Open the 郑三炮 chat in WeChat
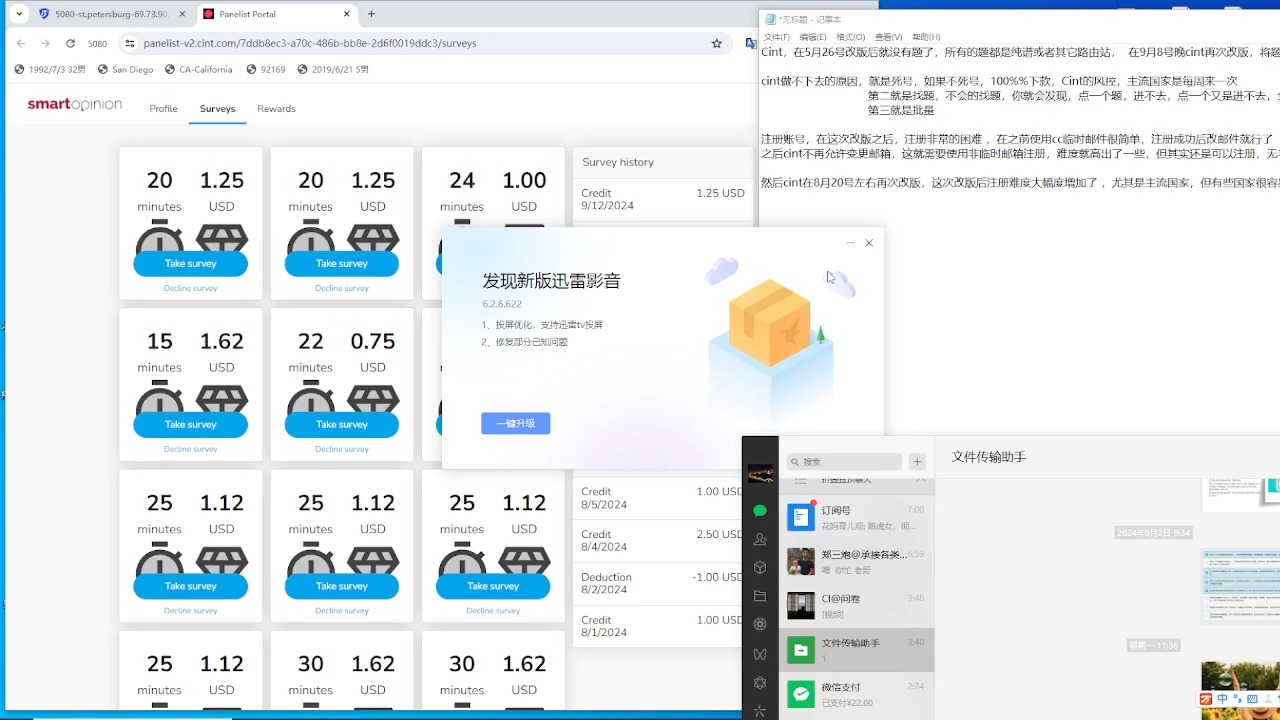The height and width of the screenshot is (720, 1280). (x=856, y=561)
